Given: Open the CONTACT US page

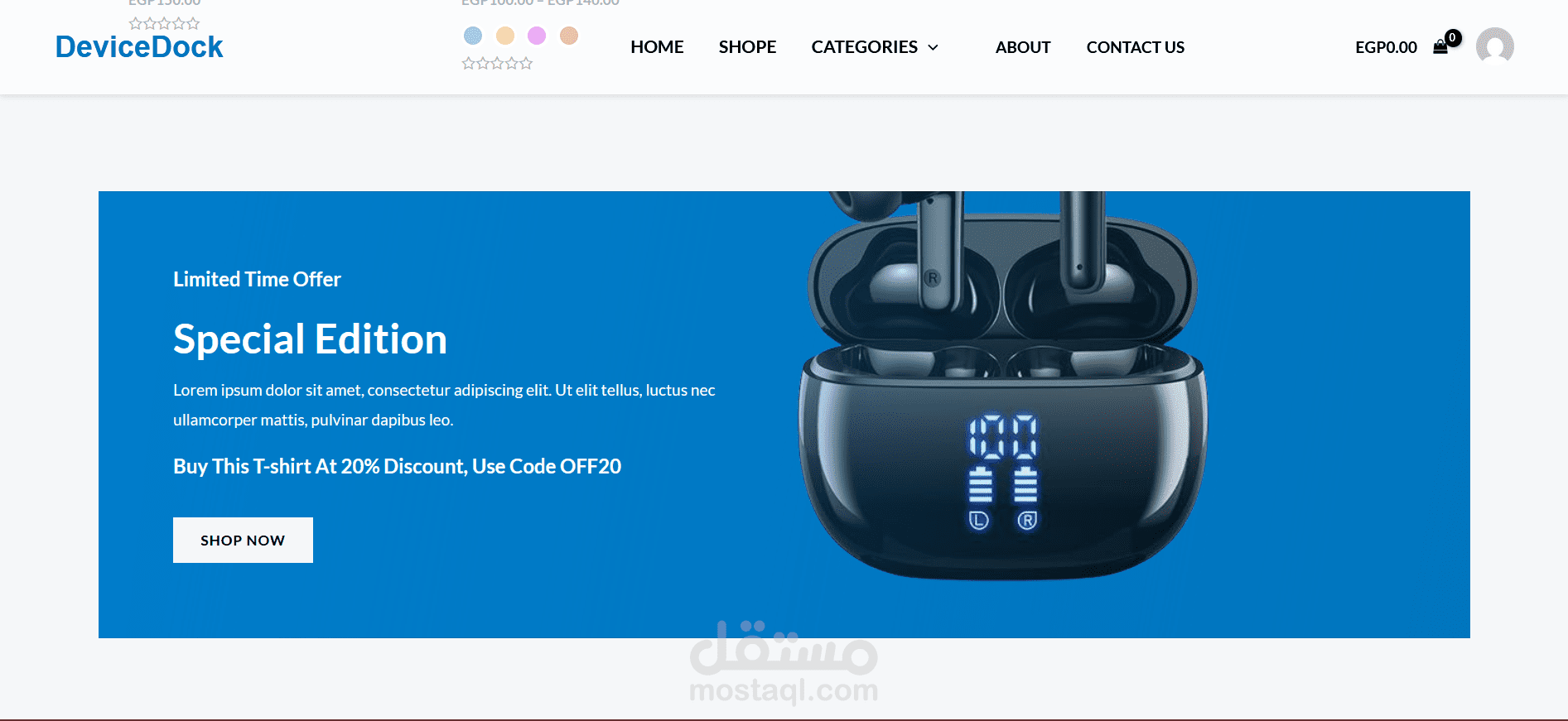Looking at the screenshot, I should [x=1136, y=47].
